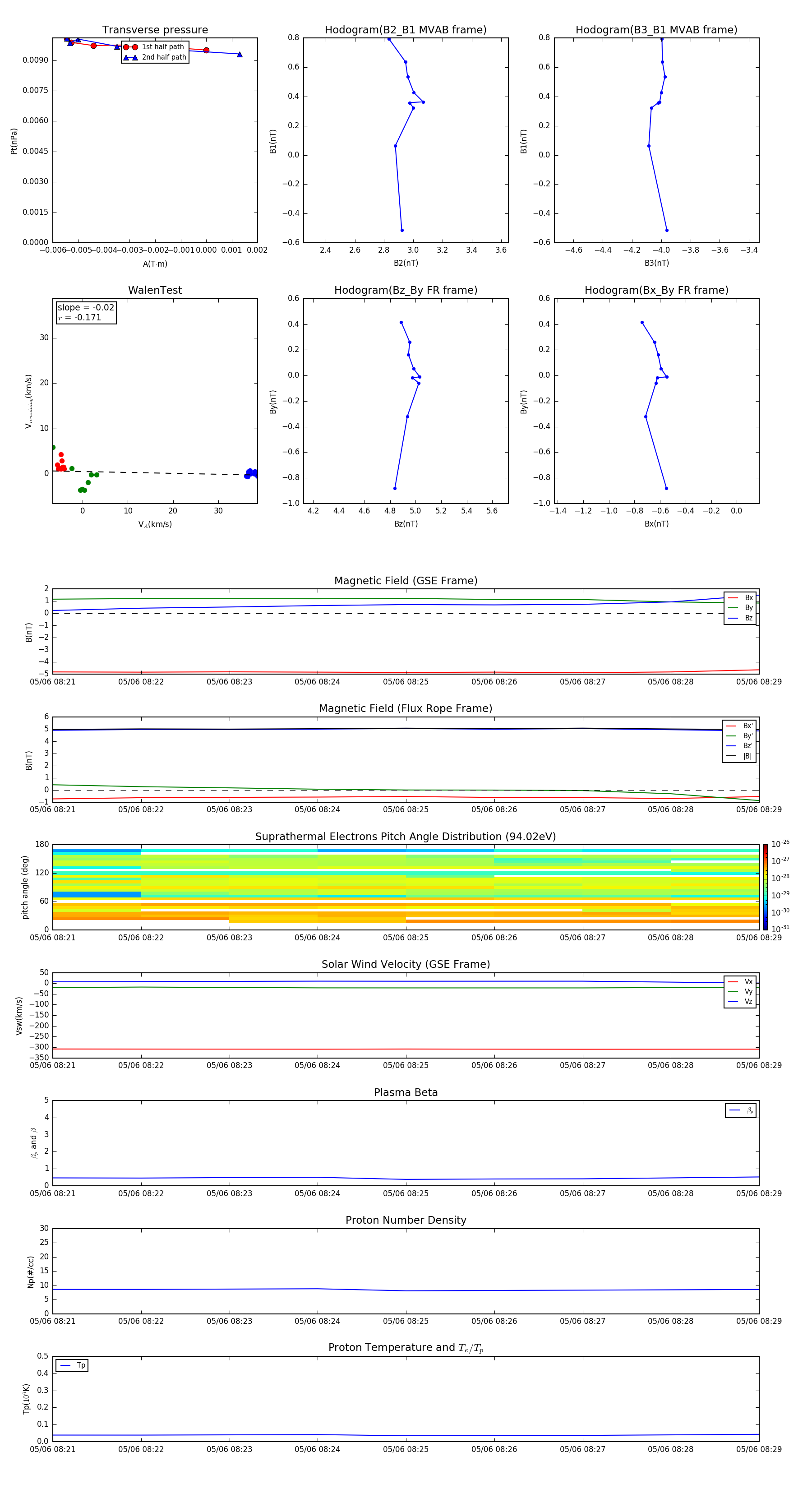Click the "Vsw(km/s)" y-axis label
Viewport: 812px width, 1489px height.
coord(19,1016)
